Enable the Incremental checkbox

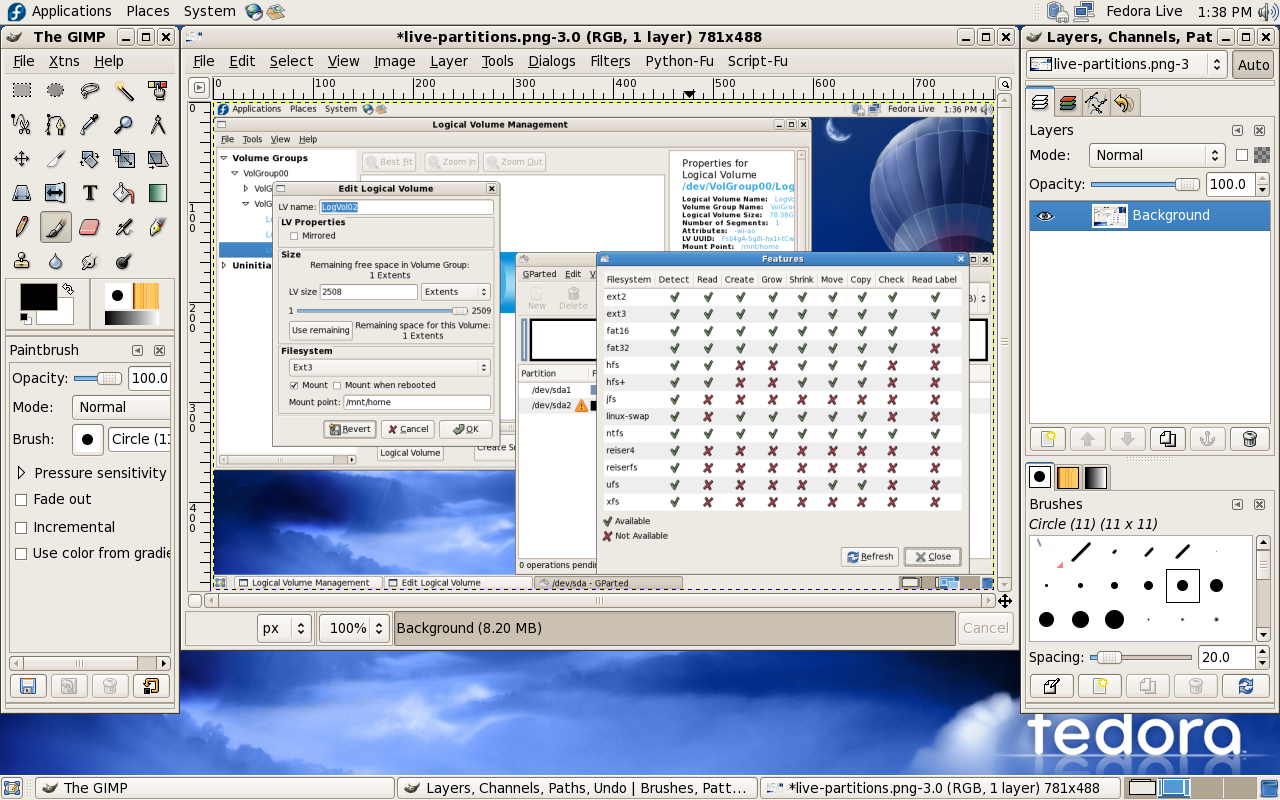(21, 527)
